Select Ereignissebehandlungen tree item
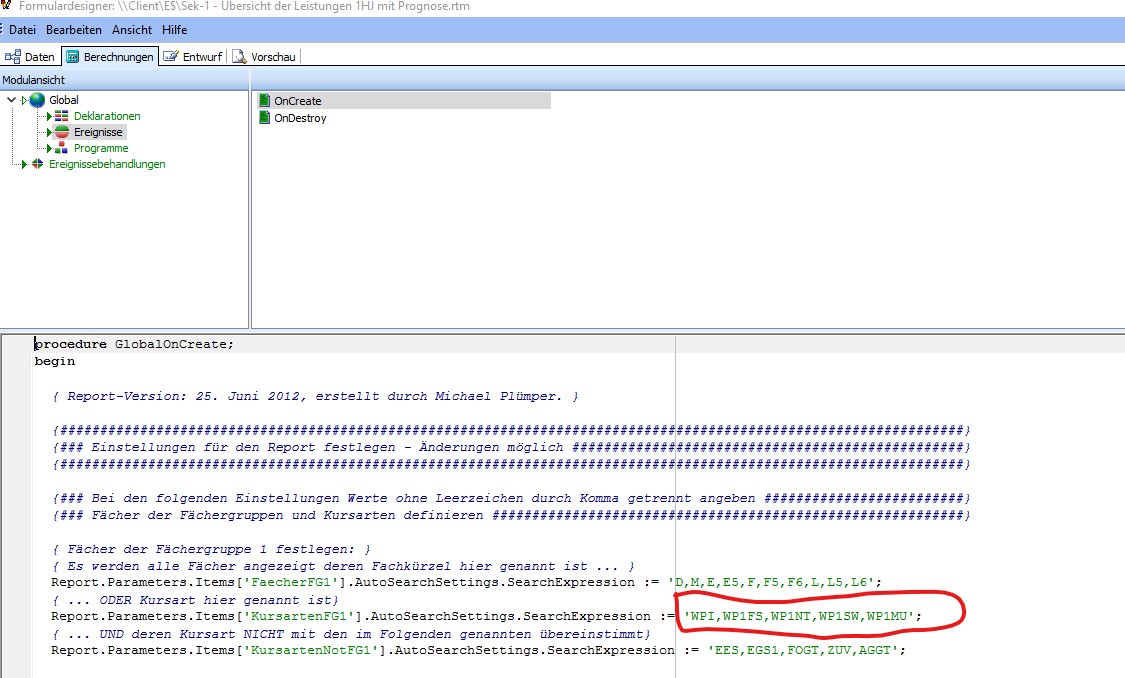1125x678 pixels. tap(107, 164)
